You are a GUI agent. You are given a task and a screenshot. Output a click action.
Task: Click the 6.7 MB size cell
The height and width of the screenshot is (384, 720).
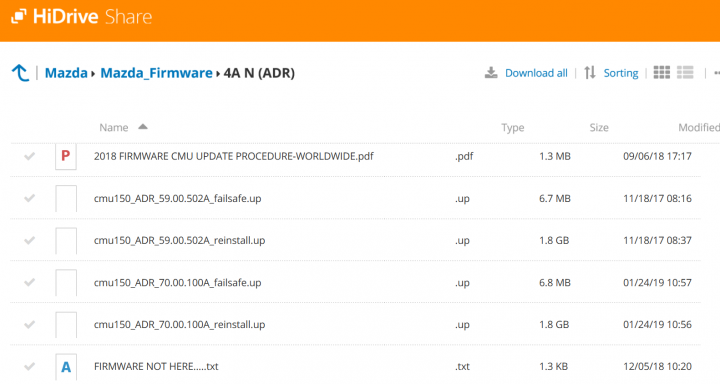tap(555, 198)
